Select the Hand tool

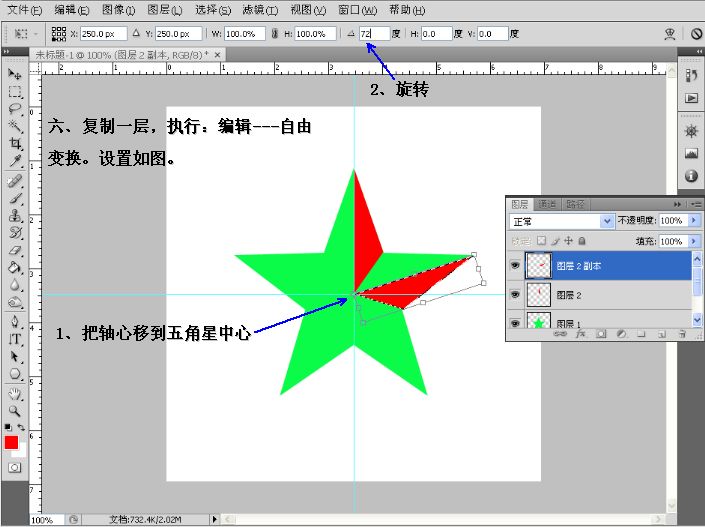click(15, 394)
